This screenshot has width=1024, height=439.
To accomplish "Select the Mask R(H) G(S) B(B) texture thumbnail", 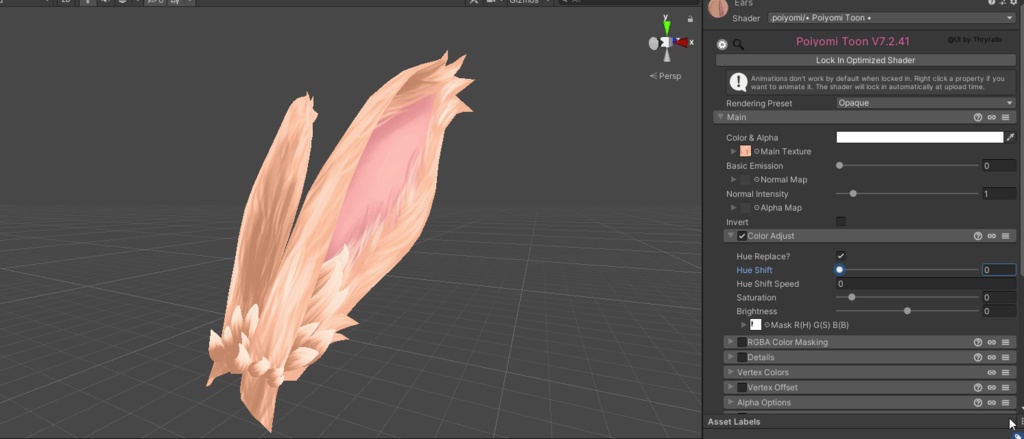I will tap(756, 325).
